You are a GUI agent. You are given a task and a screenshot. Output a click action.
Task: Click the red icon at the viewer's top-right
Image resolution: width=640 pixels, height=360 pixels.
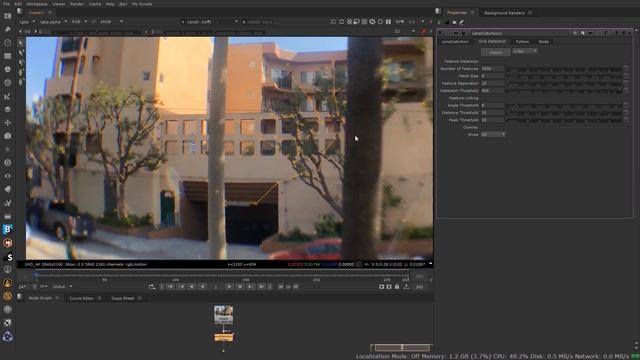[x=423, y=31]
